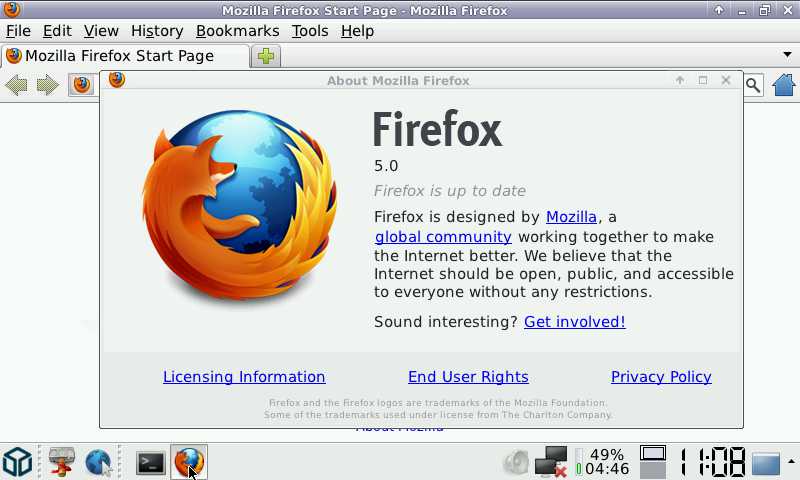Open the Edit menu
This screenshot has height=480, width=800.
(57, 31)
